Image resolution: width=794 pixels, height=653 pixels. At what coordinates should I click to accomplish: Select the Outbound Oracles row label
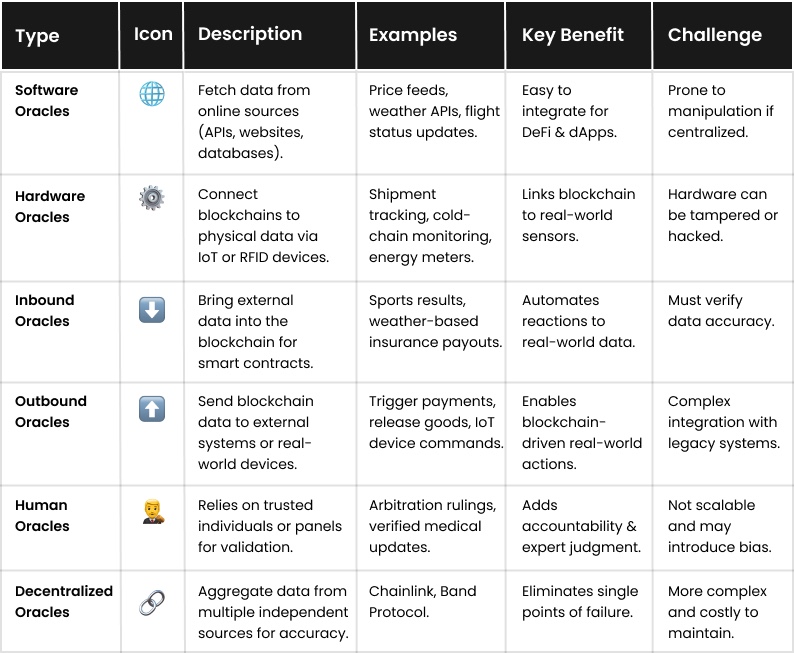51,411
